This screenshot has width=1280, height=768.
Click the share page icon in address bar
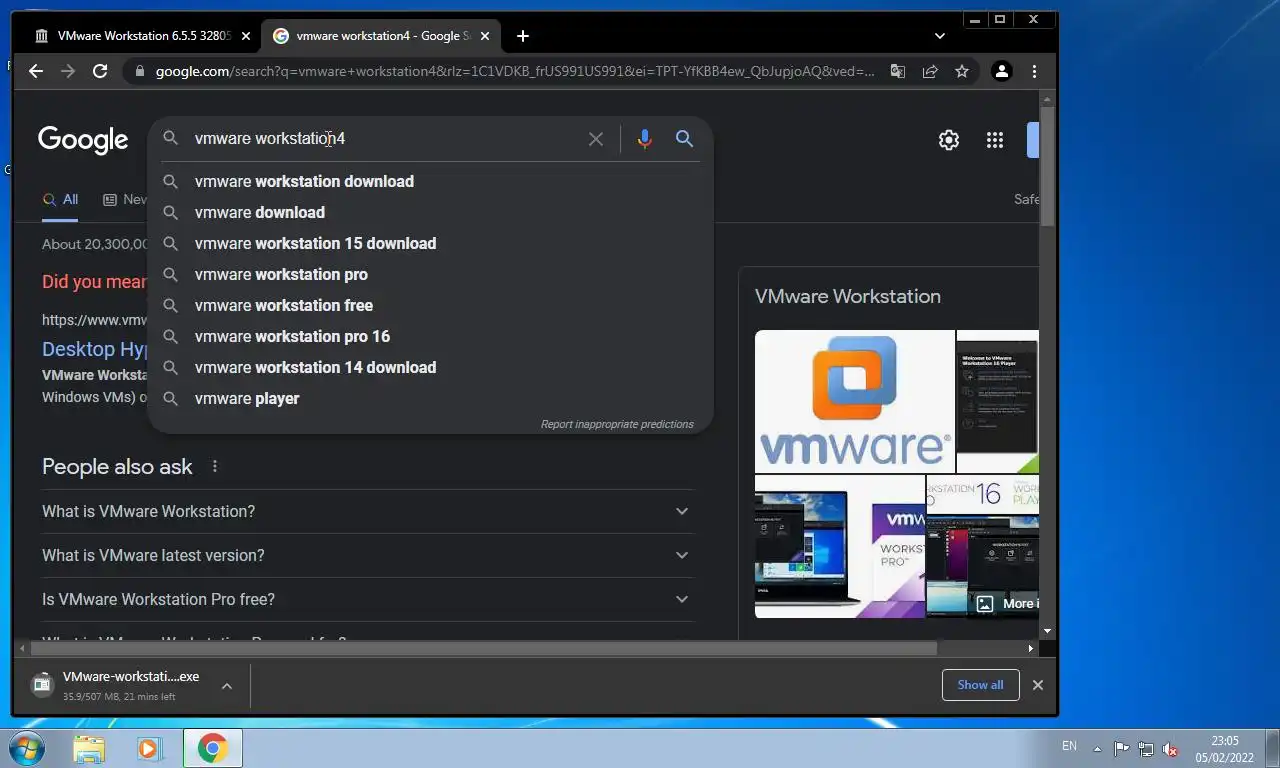[x=930, y=71]
